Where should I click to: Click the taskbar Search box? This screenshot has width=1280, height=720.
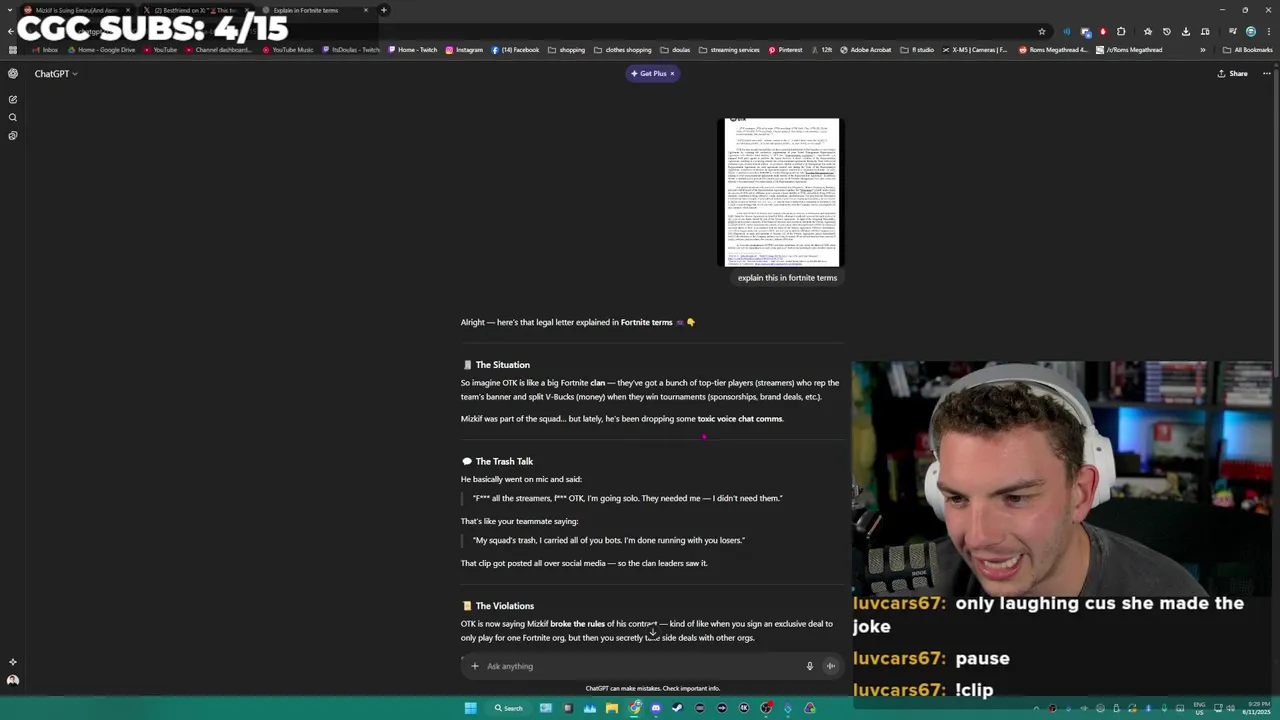click(509, 708)
